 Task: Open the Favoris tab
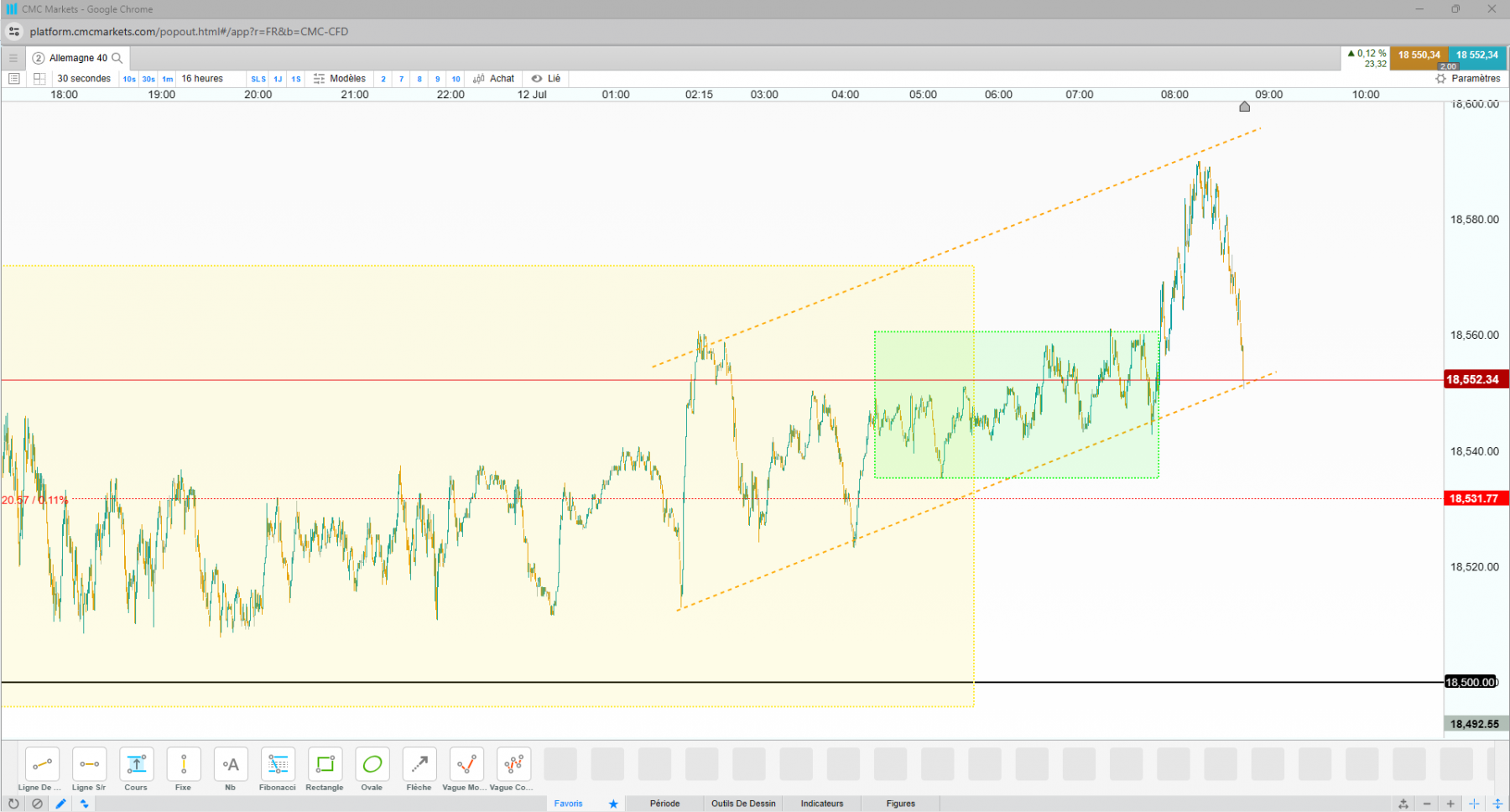click(x=569, y=804)
